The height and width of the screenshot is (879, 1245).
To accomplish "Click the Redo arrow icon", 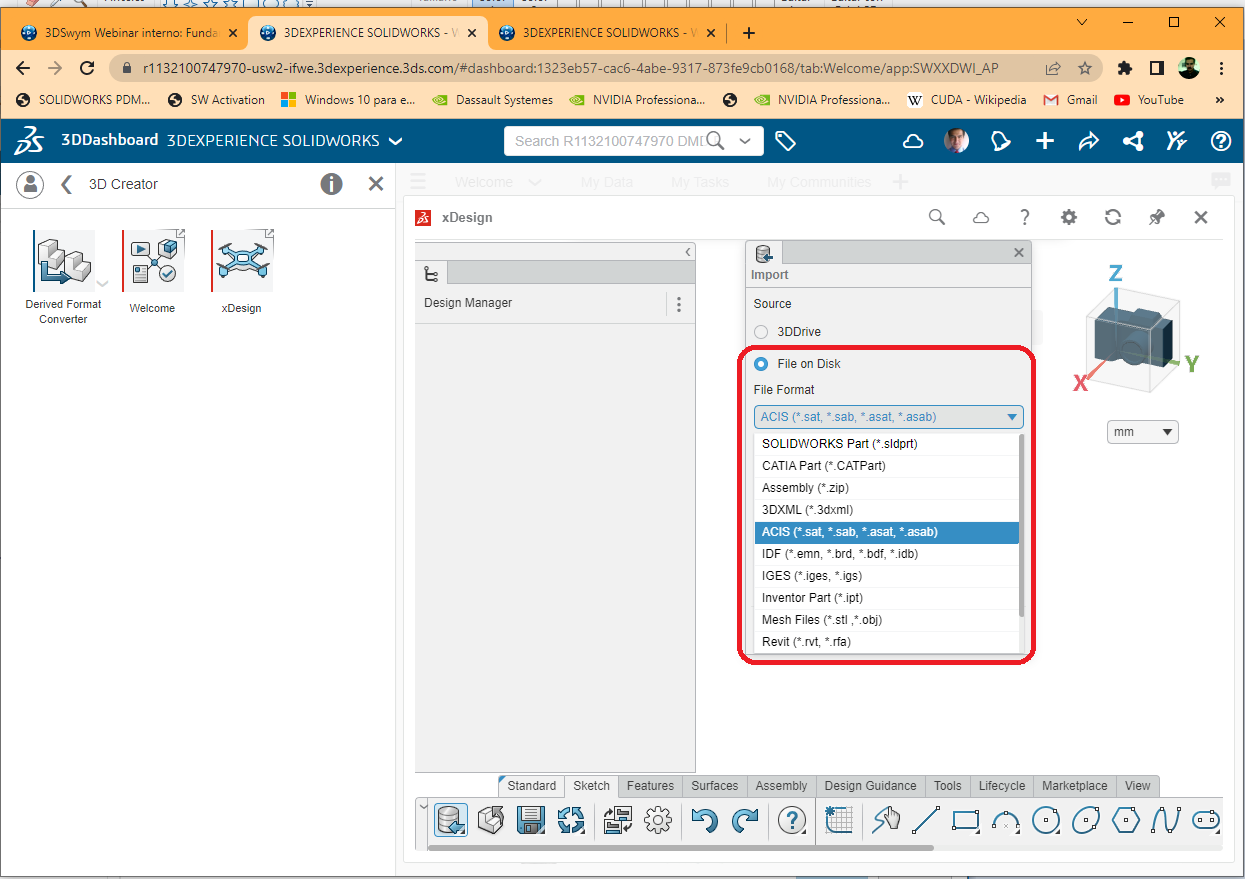I will click(x=746, y=821).
